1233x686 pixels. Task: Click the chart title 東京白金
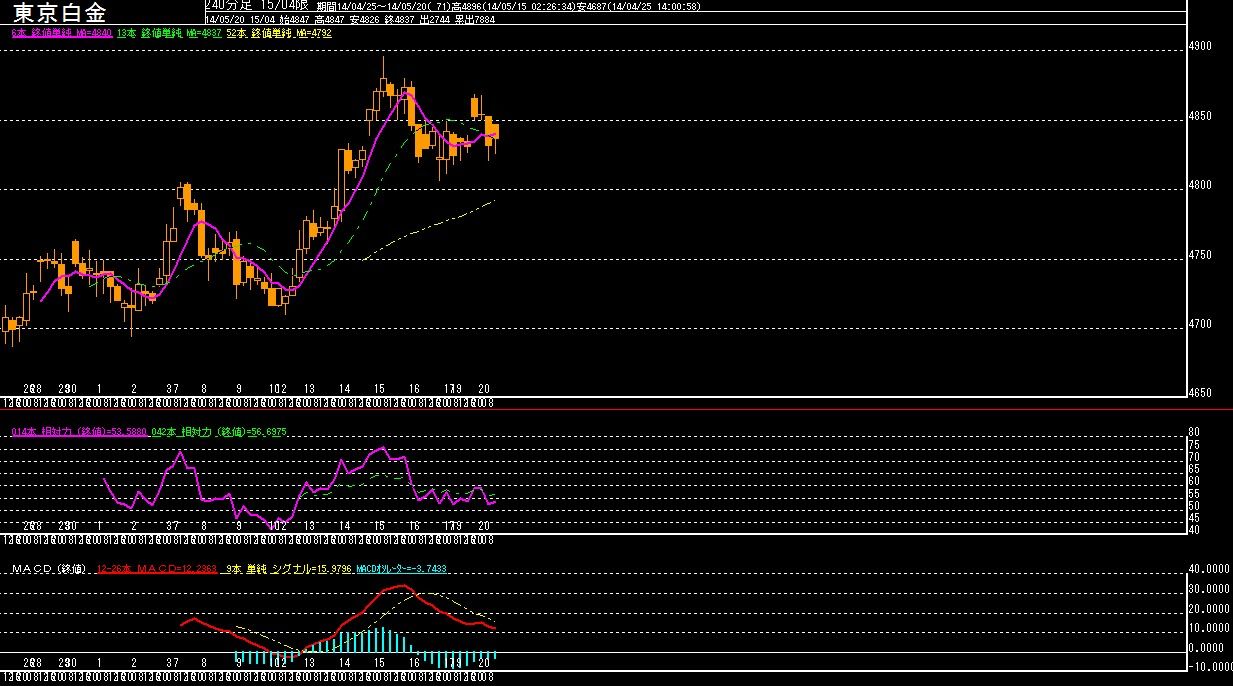pyautogui.click(x=58, y=13)
